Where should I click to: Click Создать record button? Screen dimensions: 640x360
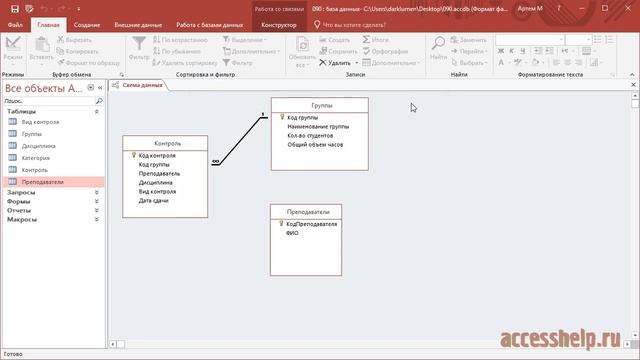pos(334,40)
